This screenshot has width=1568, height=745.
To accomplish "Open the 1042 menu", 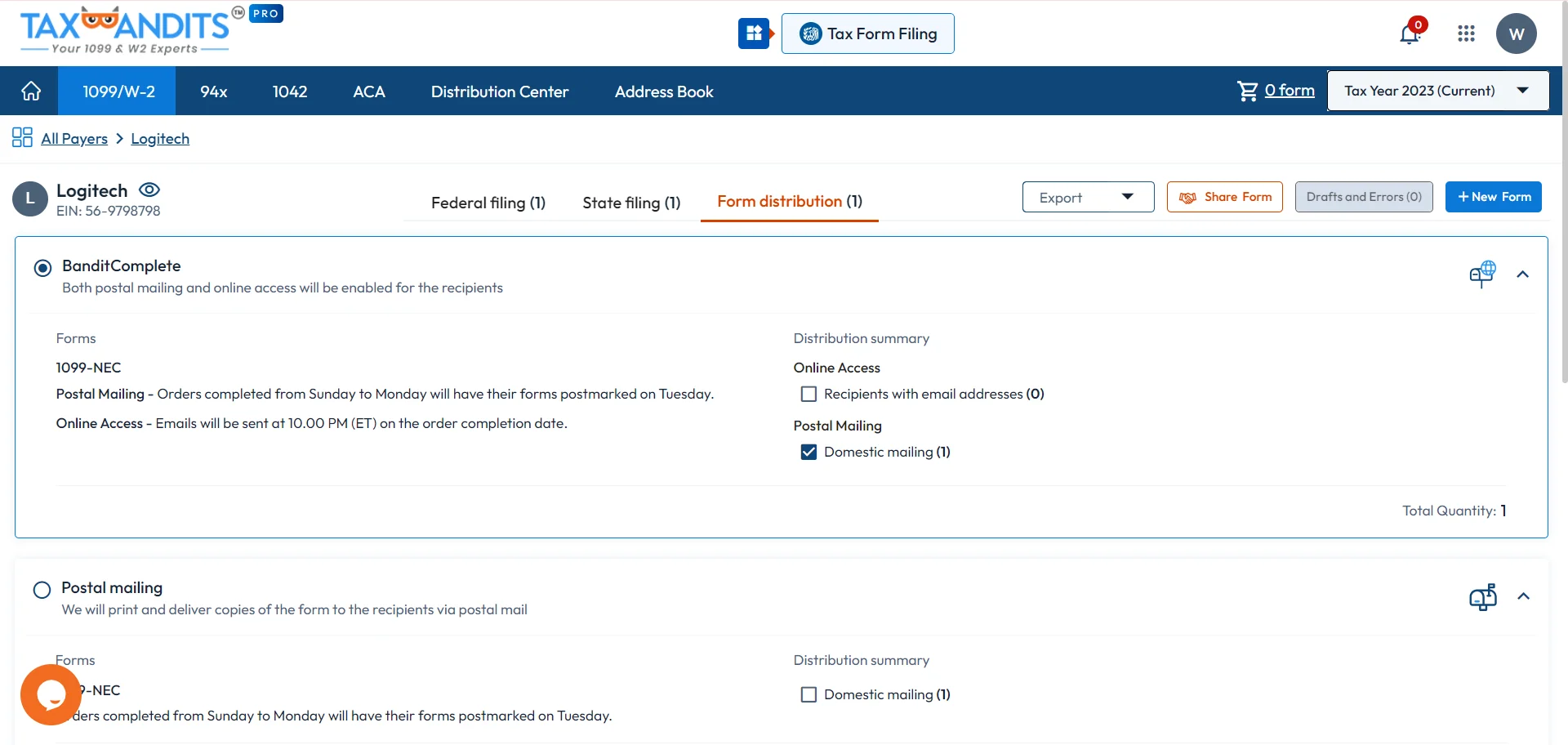I will coord(290,91).
